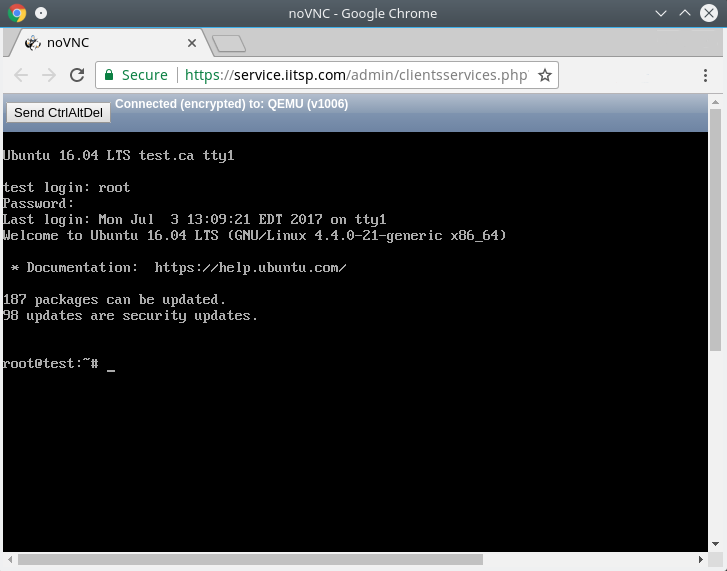Click the 'Secure' label in address bar
Screen dimensions: 727x571
pyautogui.click(x=145, y=75)
